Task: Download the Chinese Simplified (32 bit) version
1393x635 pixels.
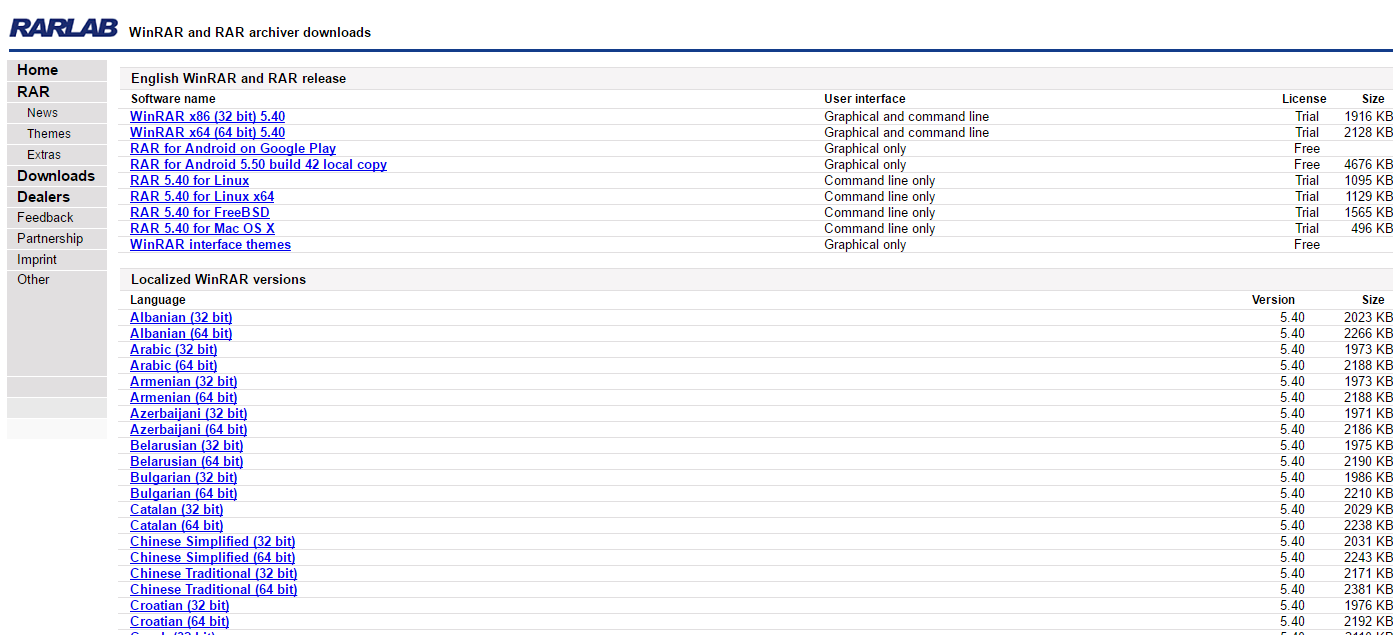Action: click(x=213, y=542)
